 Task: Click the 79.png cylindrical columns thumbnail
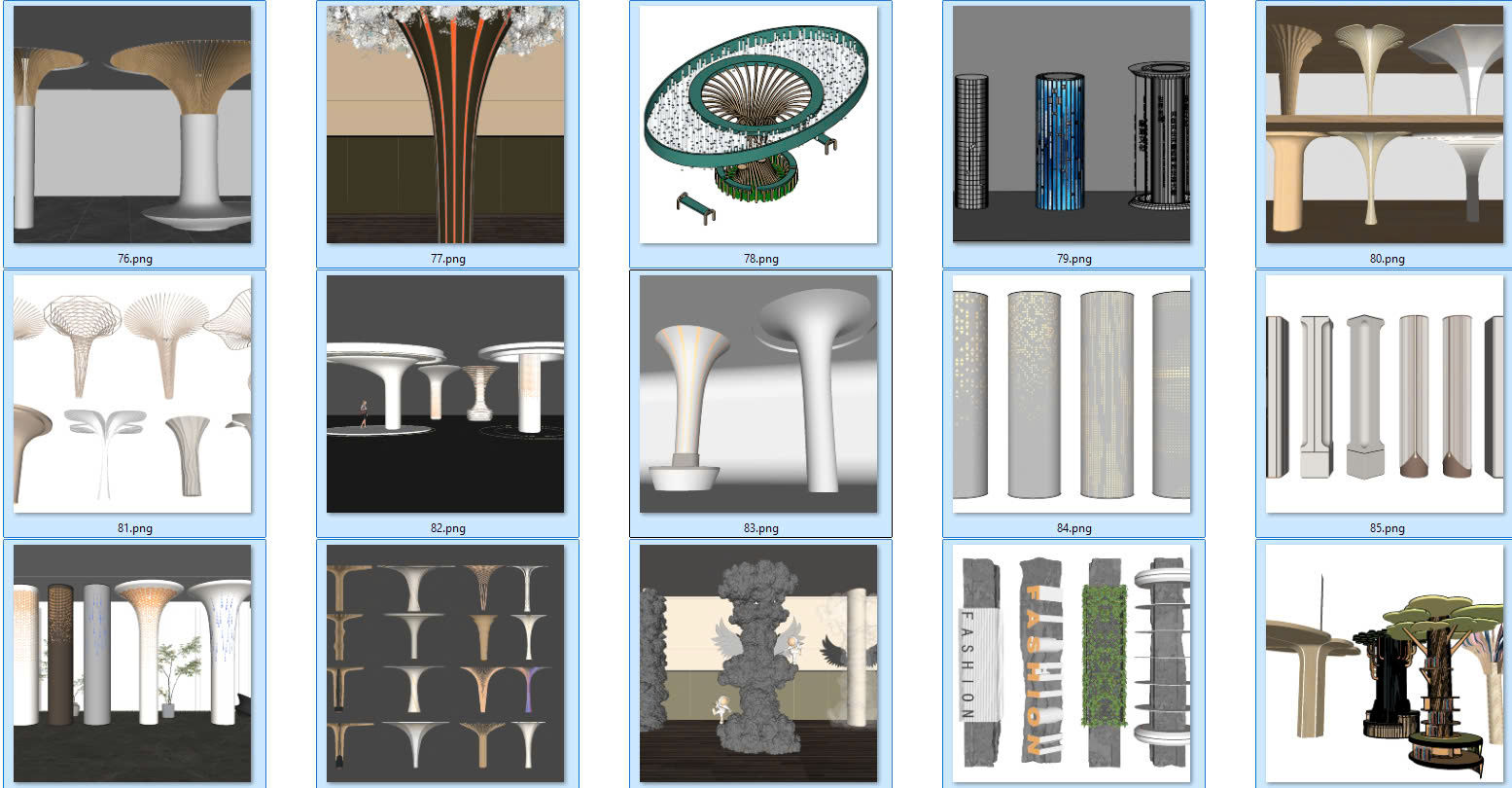coord(1072,125)
